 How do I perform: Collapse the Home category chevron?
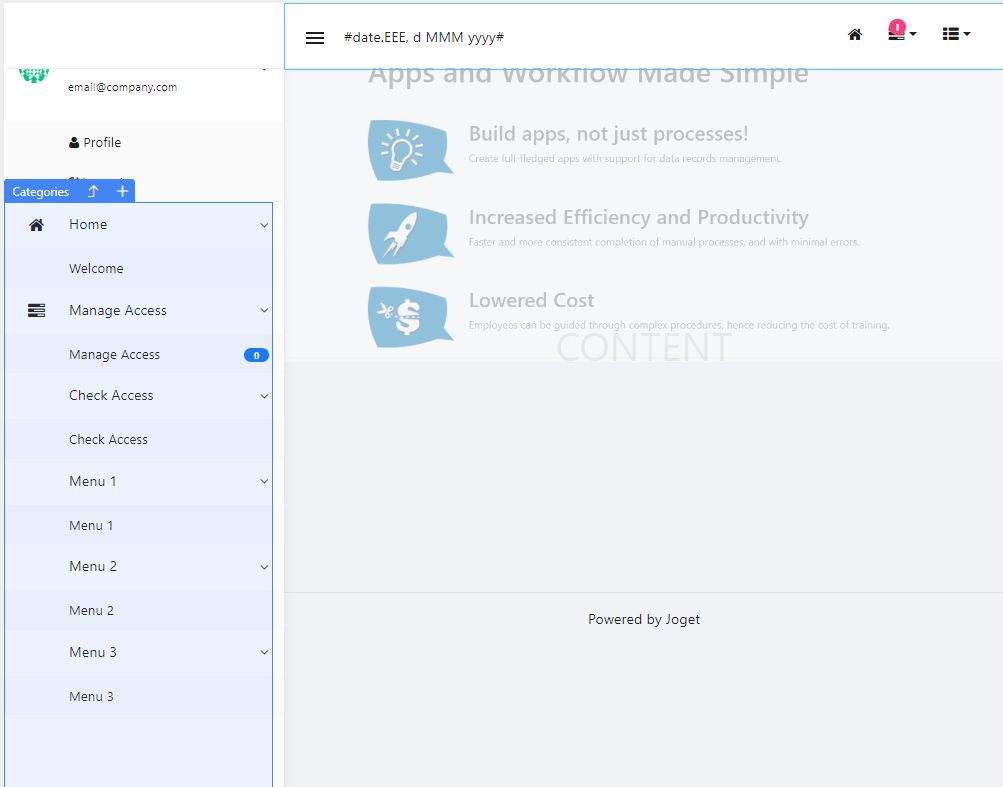click(x=264, y=225)
